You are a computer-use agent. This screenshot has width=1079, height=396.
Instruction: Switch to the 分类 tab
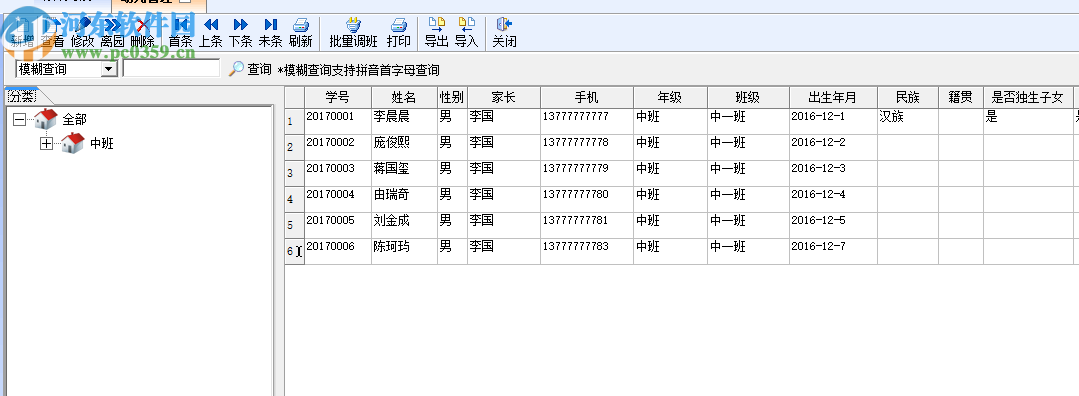(21, 95)
